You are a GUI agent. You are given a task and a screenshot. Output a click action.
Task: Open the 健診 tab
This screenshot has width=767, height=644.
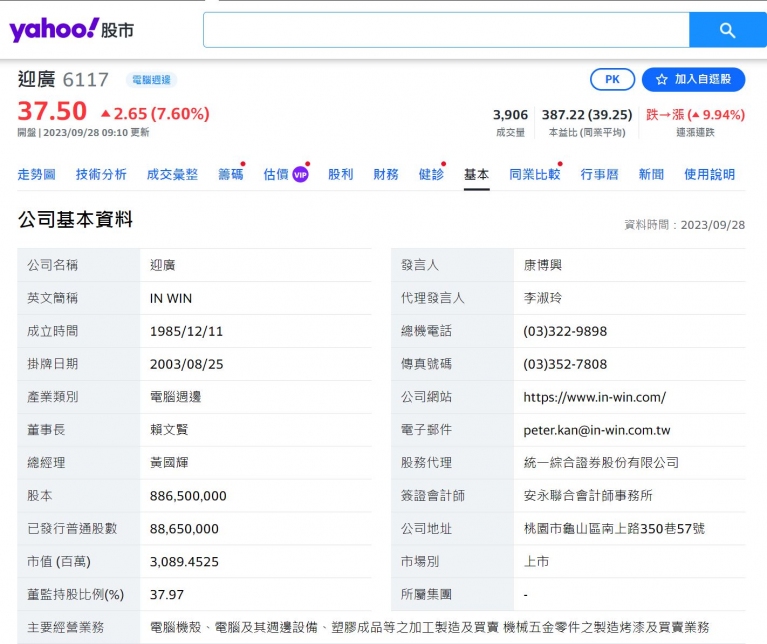tap(431, 175)
